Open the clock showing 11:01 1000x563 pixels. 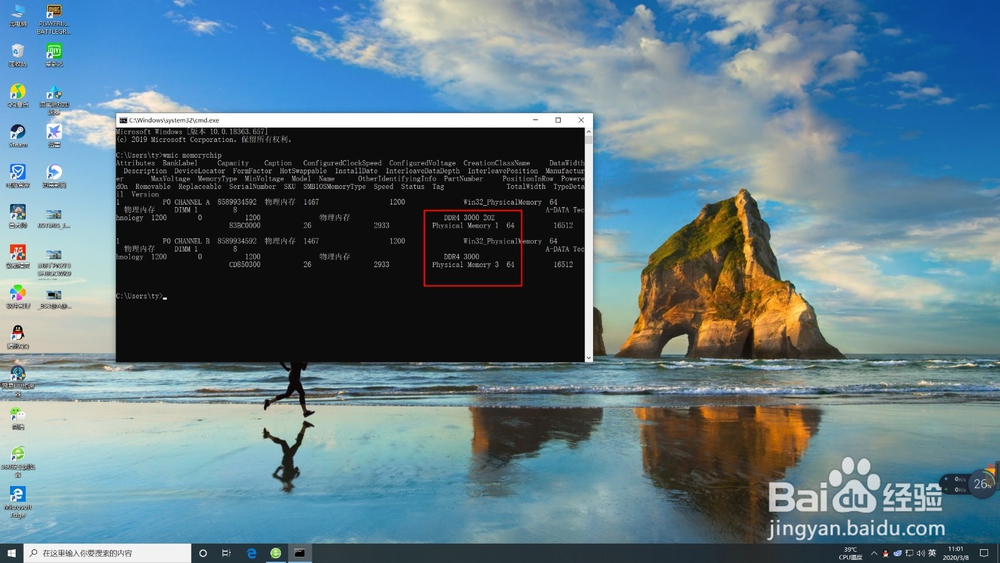click(955, 553)
